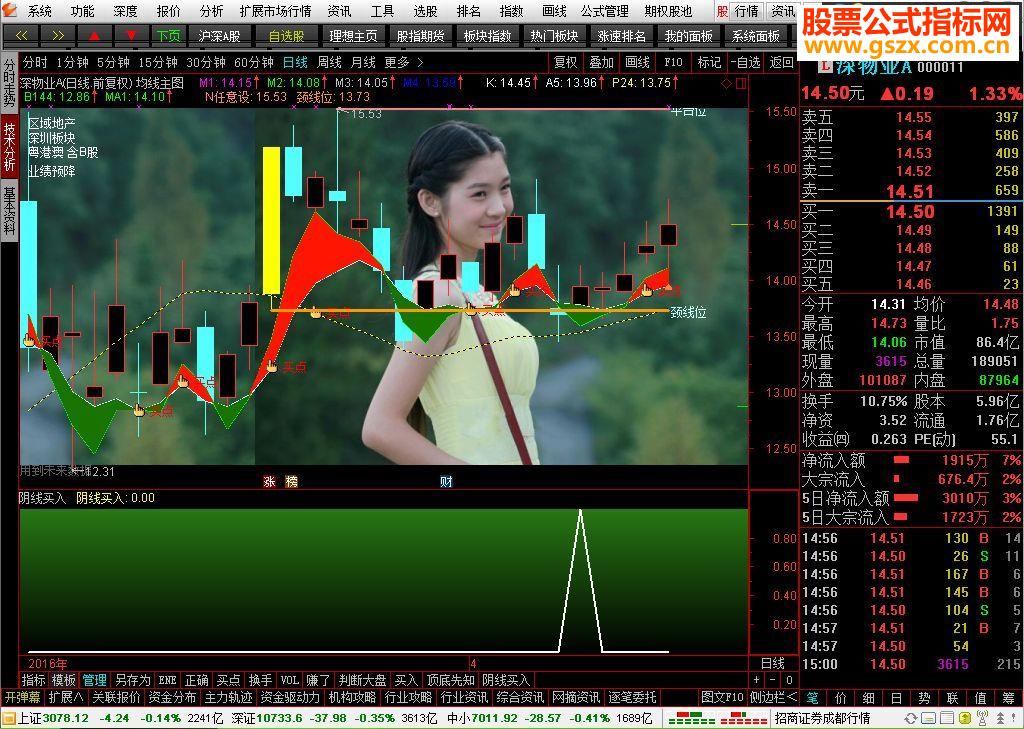This screenshot has height=729, width=1024.
Task: Click the app logo icon in menu bar
Action: 9,11
